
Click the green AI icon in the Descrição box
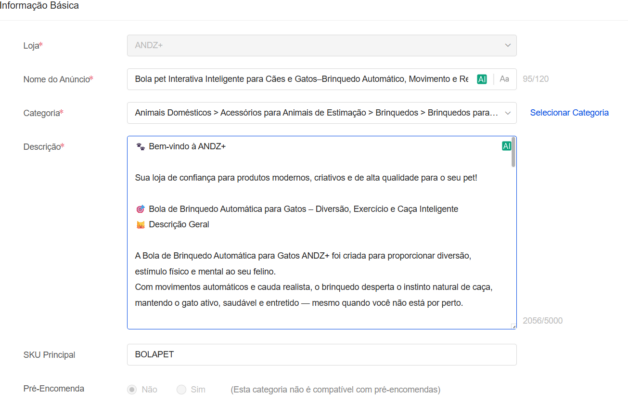(x=507, y=146)
